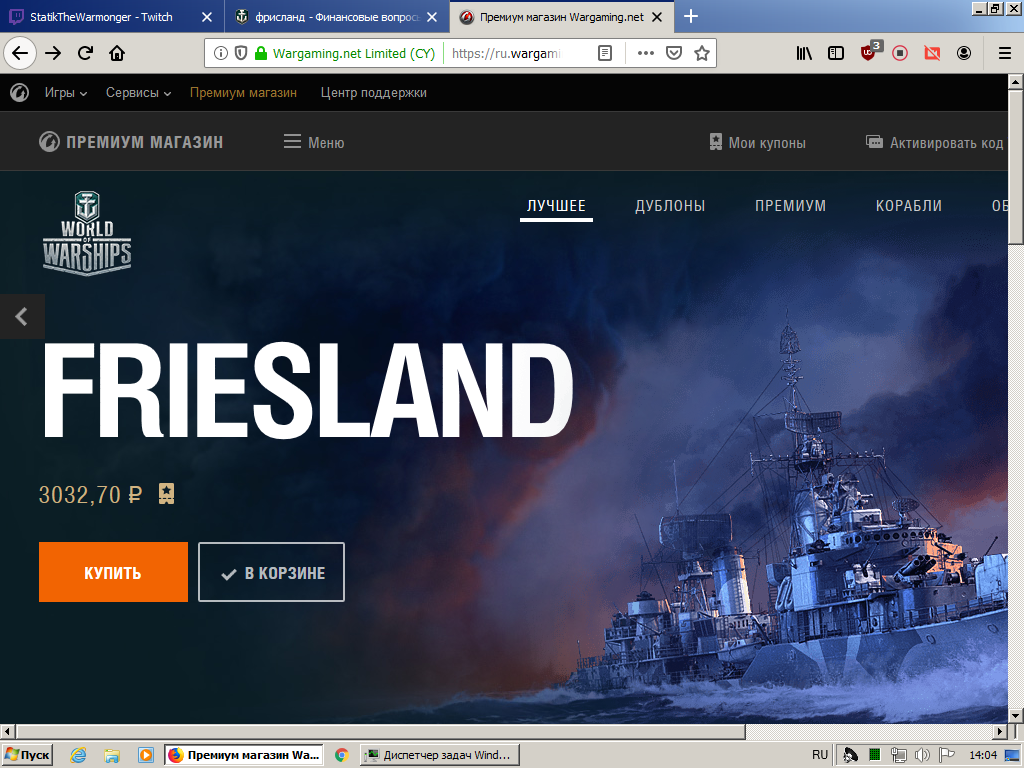Close the Премиум магазин tab
Screen dimensions: 1024x768
[x=657, y=17]
